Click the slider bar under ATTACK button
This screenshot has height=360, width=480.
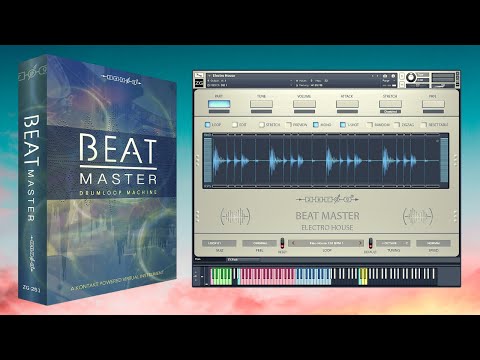click(347, 111)
